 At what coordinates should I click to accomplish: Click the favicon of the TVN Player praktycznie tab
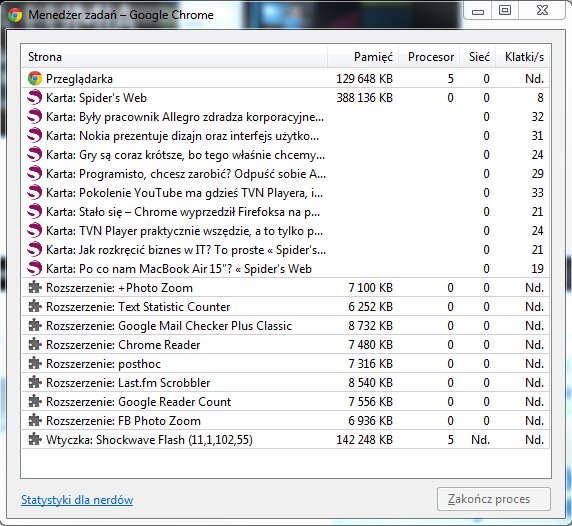[x=35, y=230]
